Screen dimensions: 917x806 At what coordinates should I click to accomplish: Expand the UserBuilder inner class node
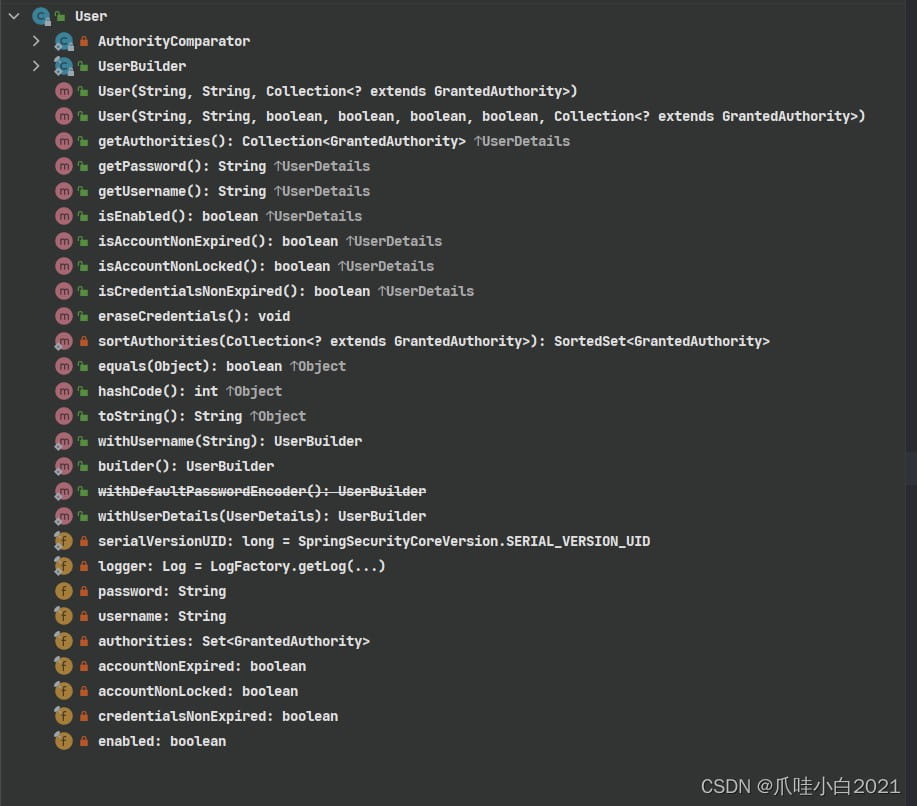[x=36, y=66]
